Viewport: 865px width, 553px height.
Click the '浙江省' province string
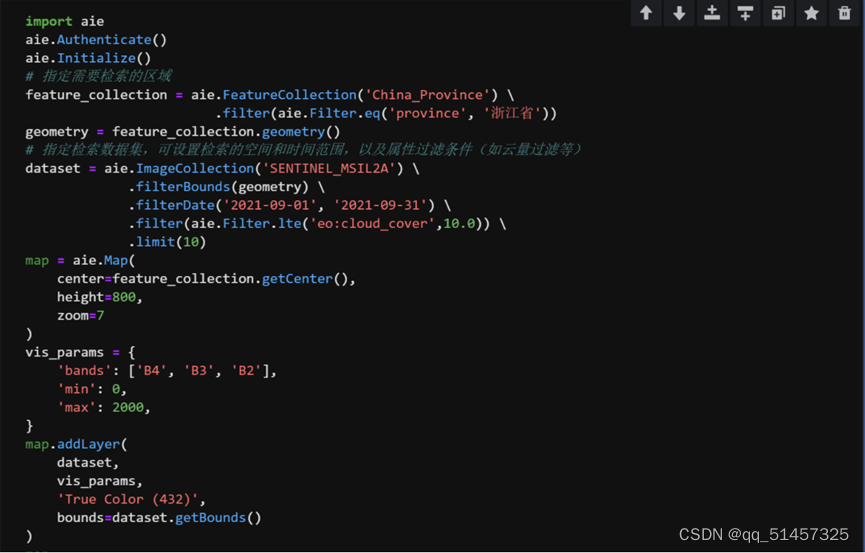[511, 113]
